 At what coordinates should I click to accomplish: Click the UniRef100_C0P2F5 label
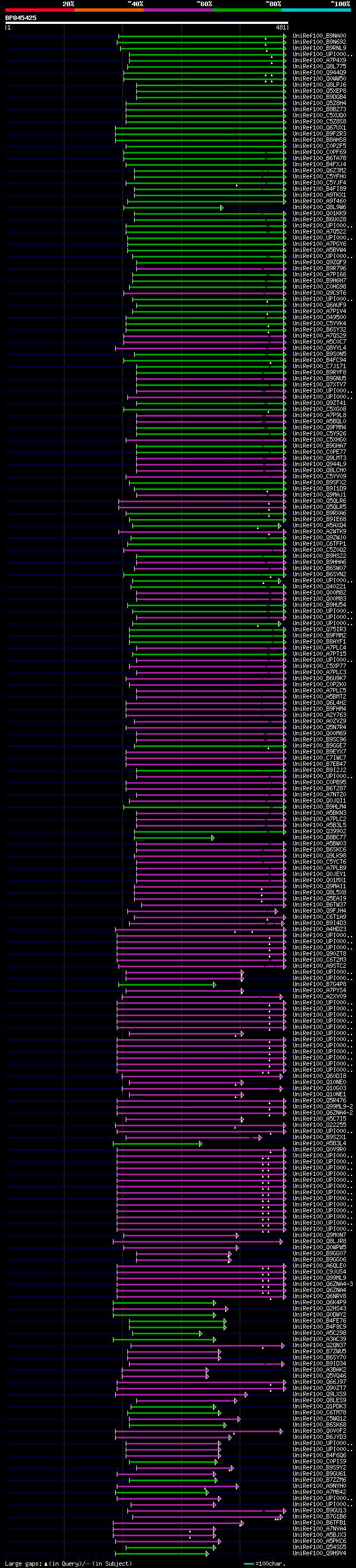[319, 146]
